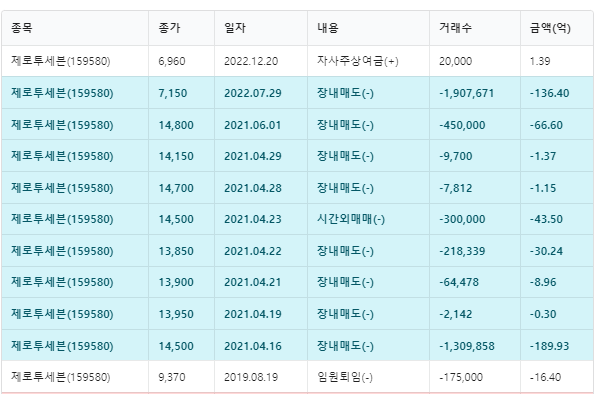Select trade volume -9,700
Screen dimensions: 599x394
point(456,156)
